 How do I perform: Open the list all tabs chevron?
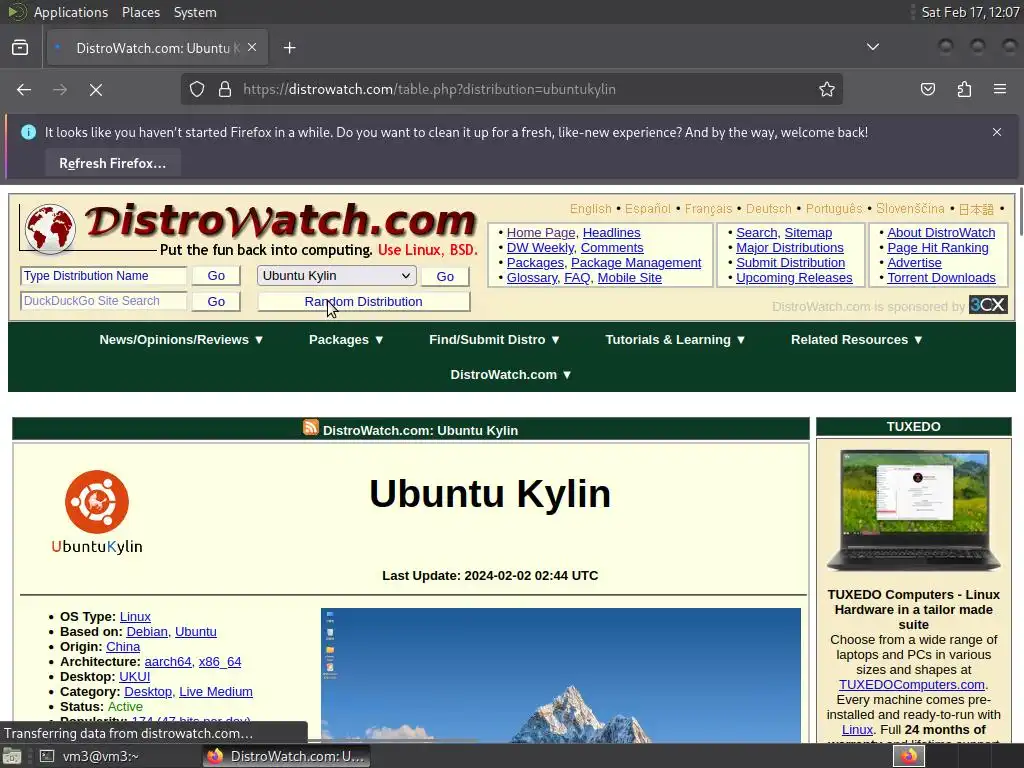point(872,47)
